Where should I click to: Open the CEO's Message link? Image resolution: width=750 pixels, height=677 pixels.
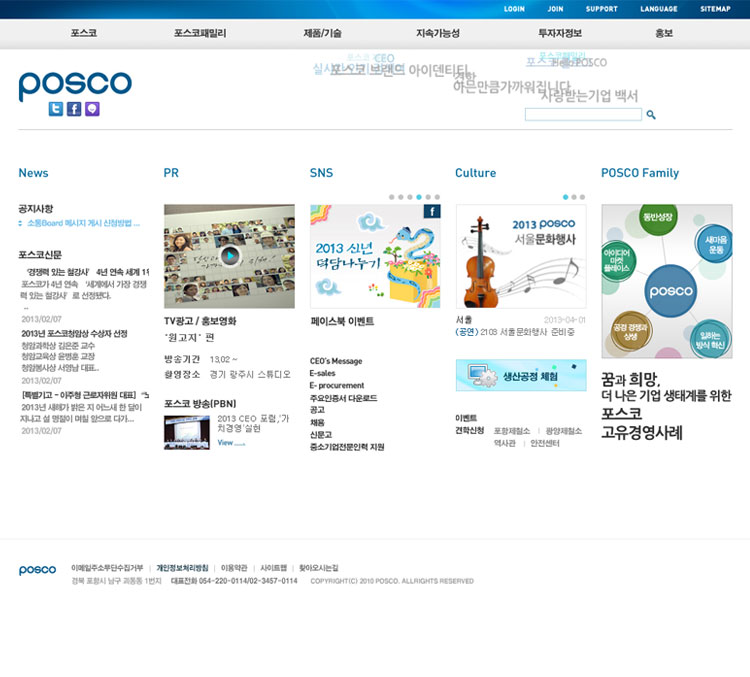point(336,361)
